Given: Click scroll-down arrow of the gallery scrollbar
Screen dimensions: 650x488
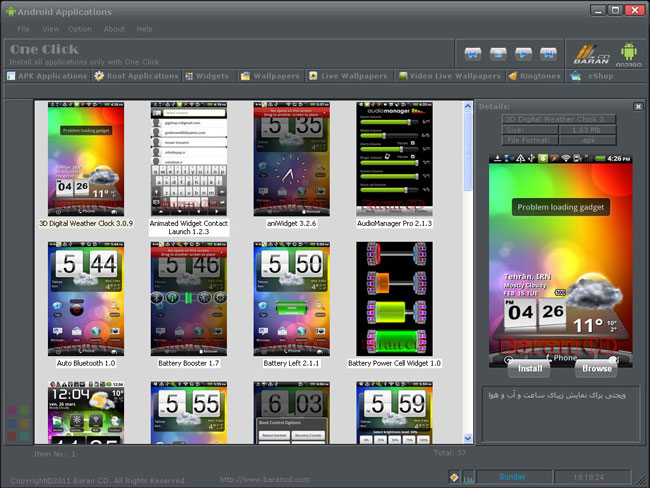Looking at the screenshot, I should point(468,438).
